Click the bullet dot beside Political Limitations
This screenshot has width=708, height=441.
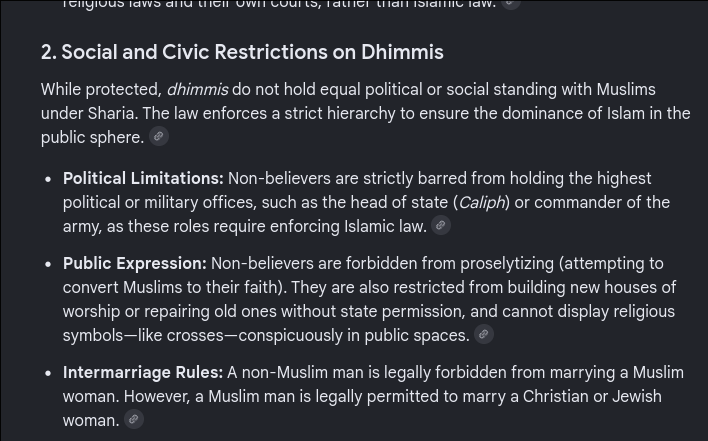coord(48,179)
